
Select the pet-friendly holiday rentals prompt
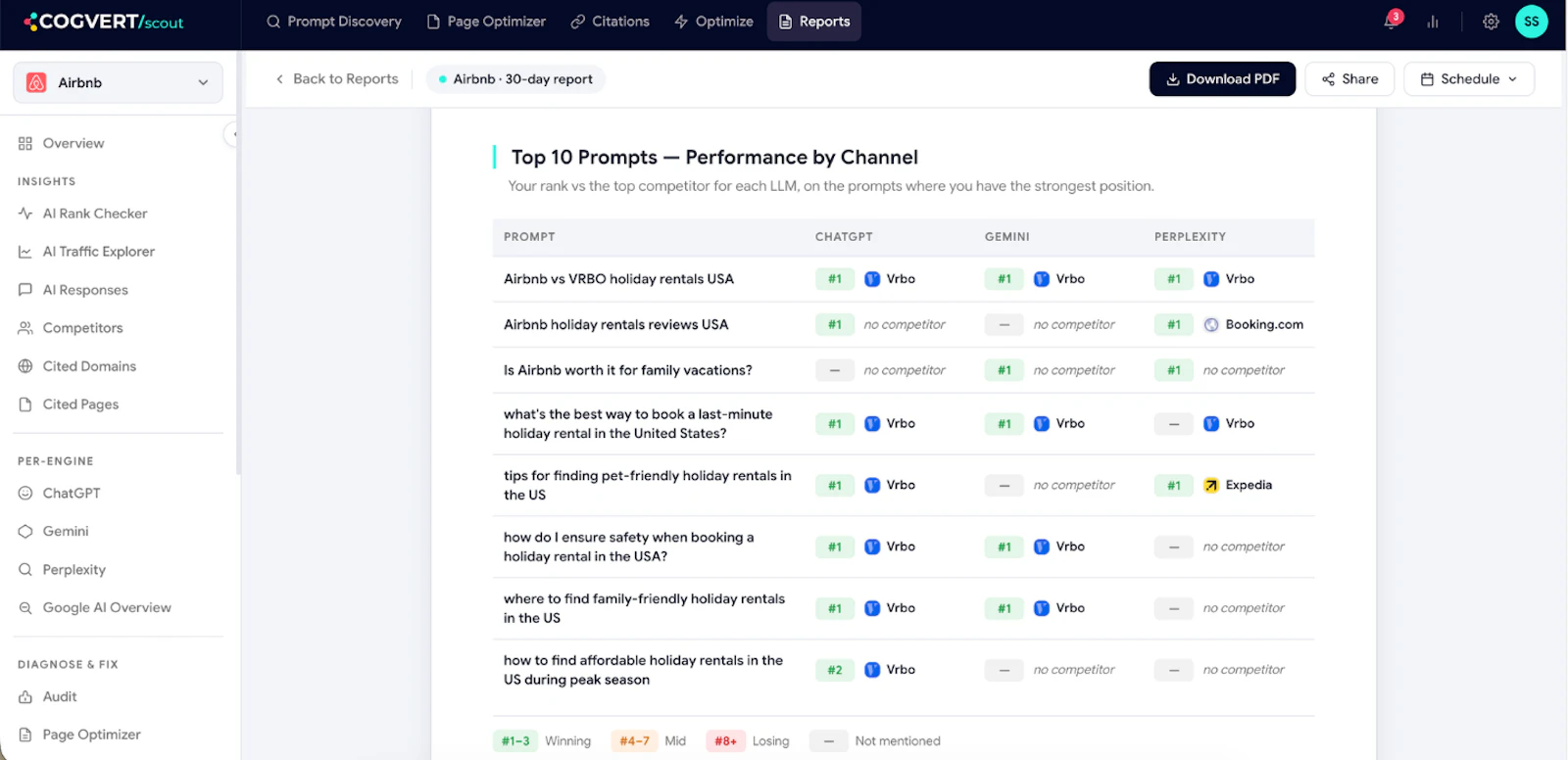point(648,486)
